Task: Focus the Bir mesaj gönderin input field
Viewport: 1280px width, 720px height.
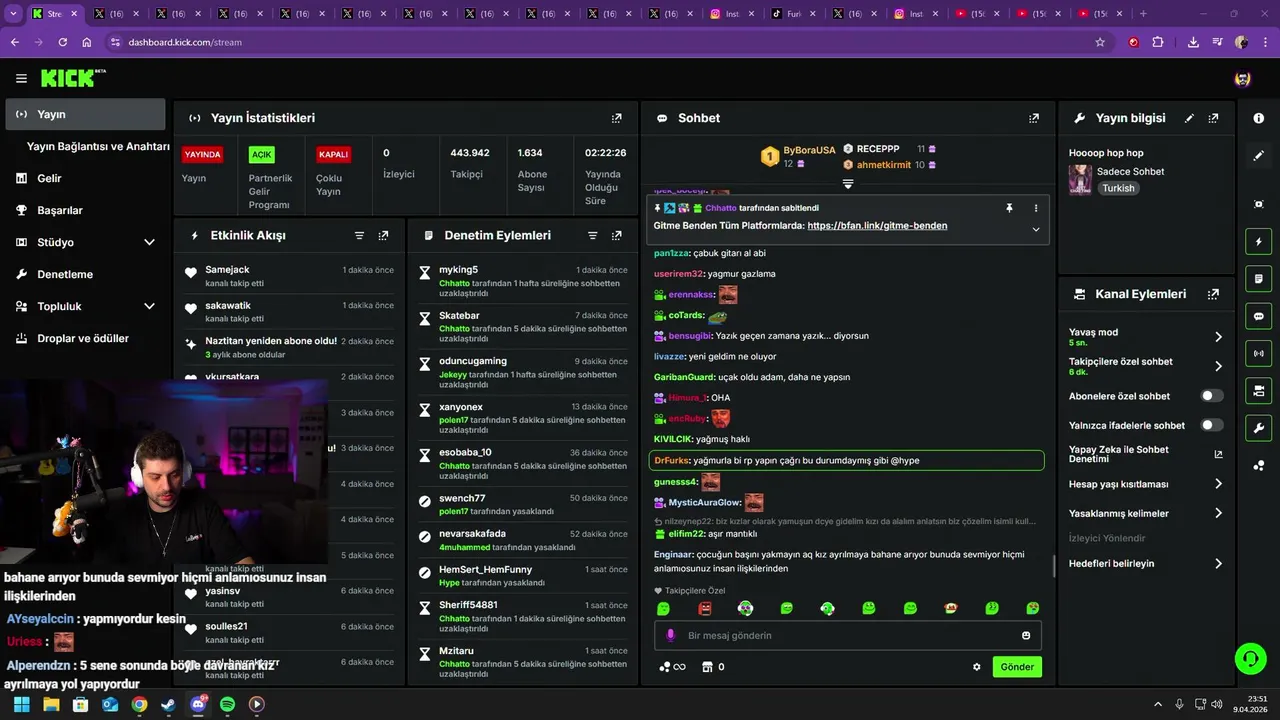Action: pos(848,636)
